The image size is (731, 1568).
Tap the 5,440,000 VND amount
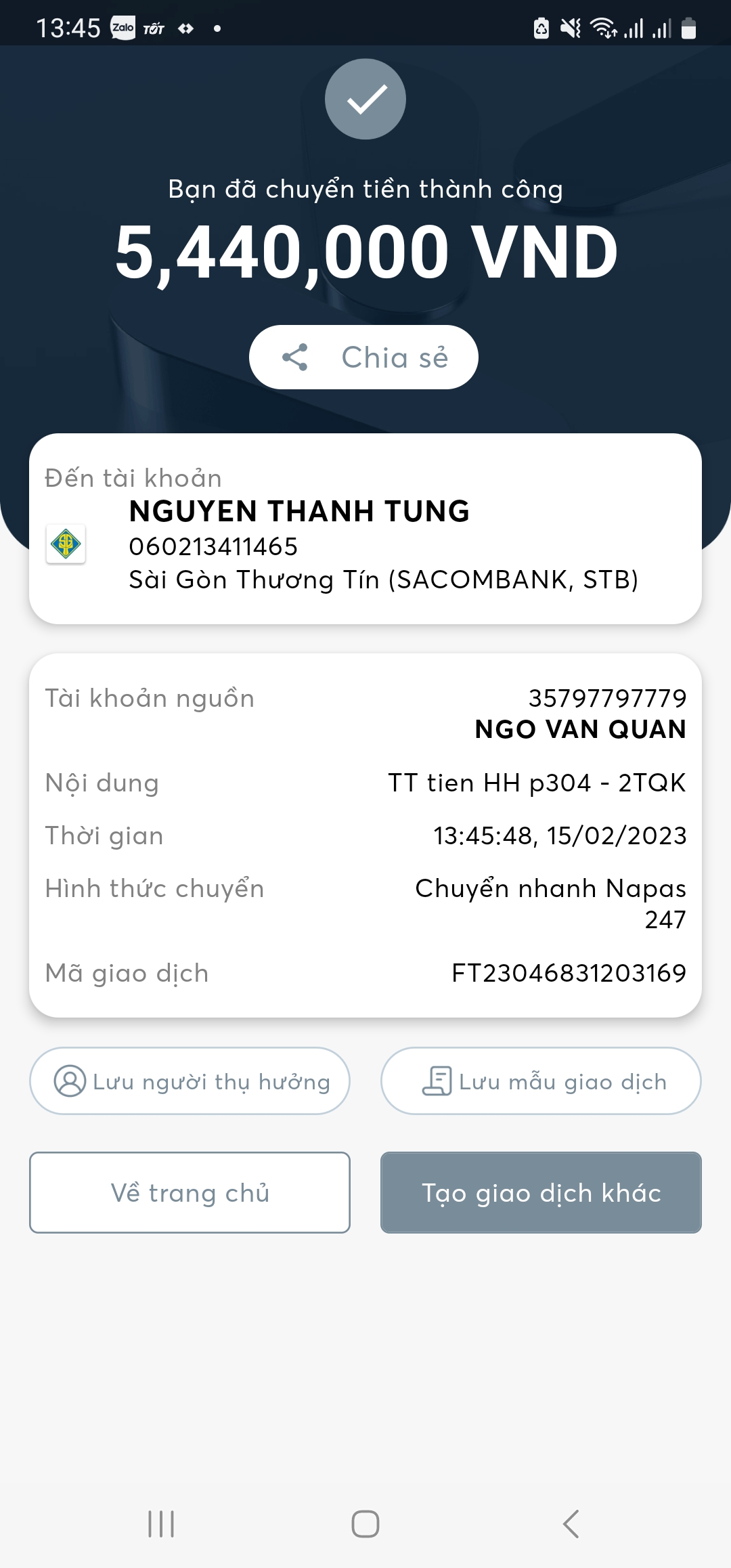365,252
